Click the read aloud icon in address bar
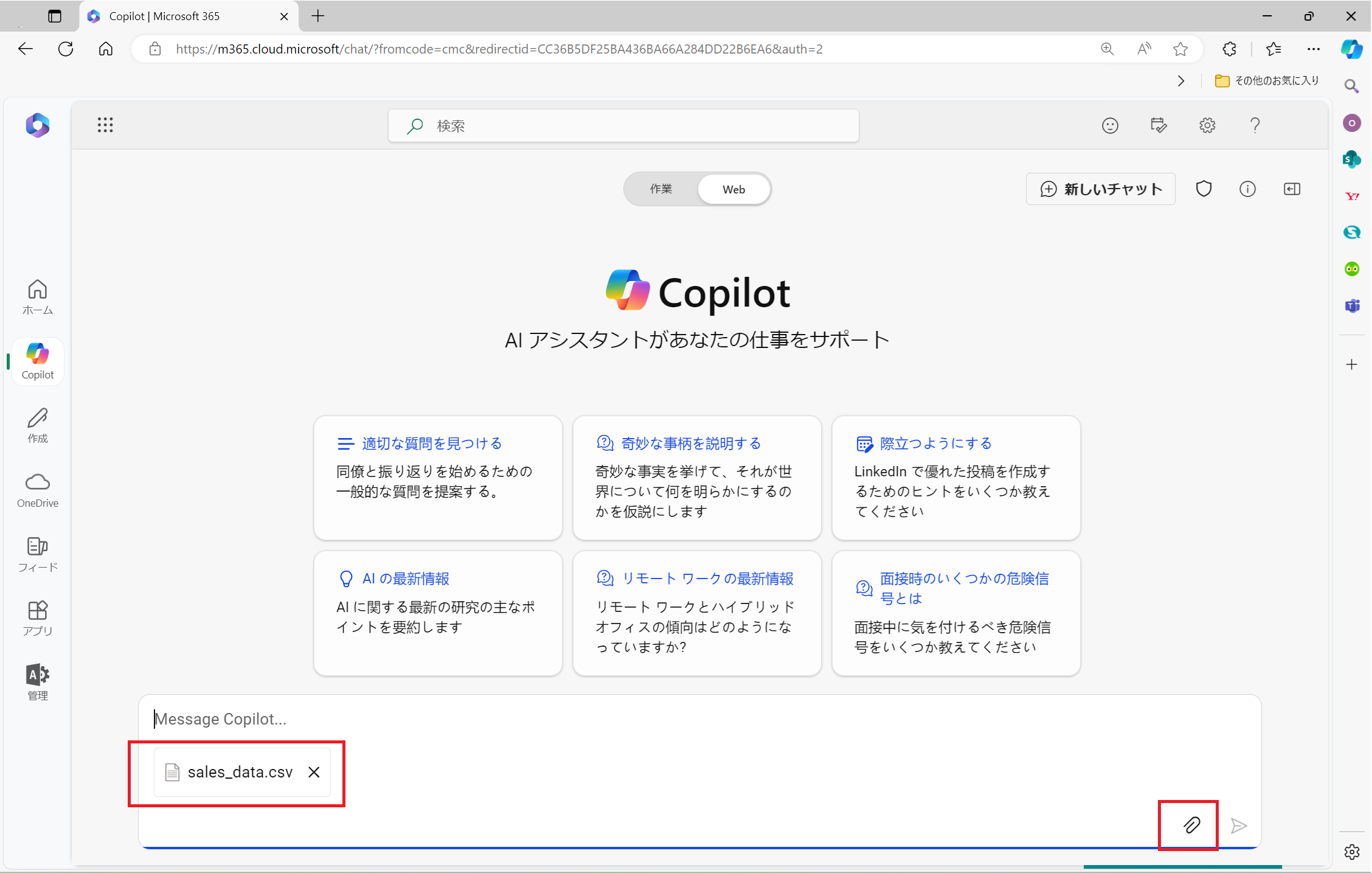This screenshot has width=1372, height=873. click(1144, 49)
